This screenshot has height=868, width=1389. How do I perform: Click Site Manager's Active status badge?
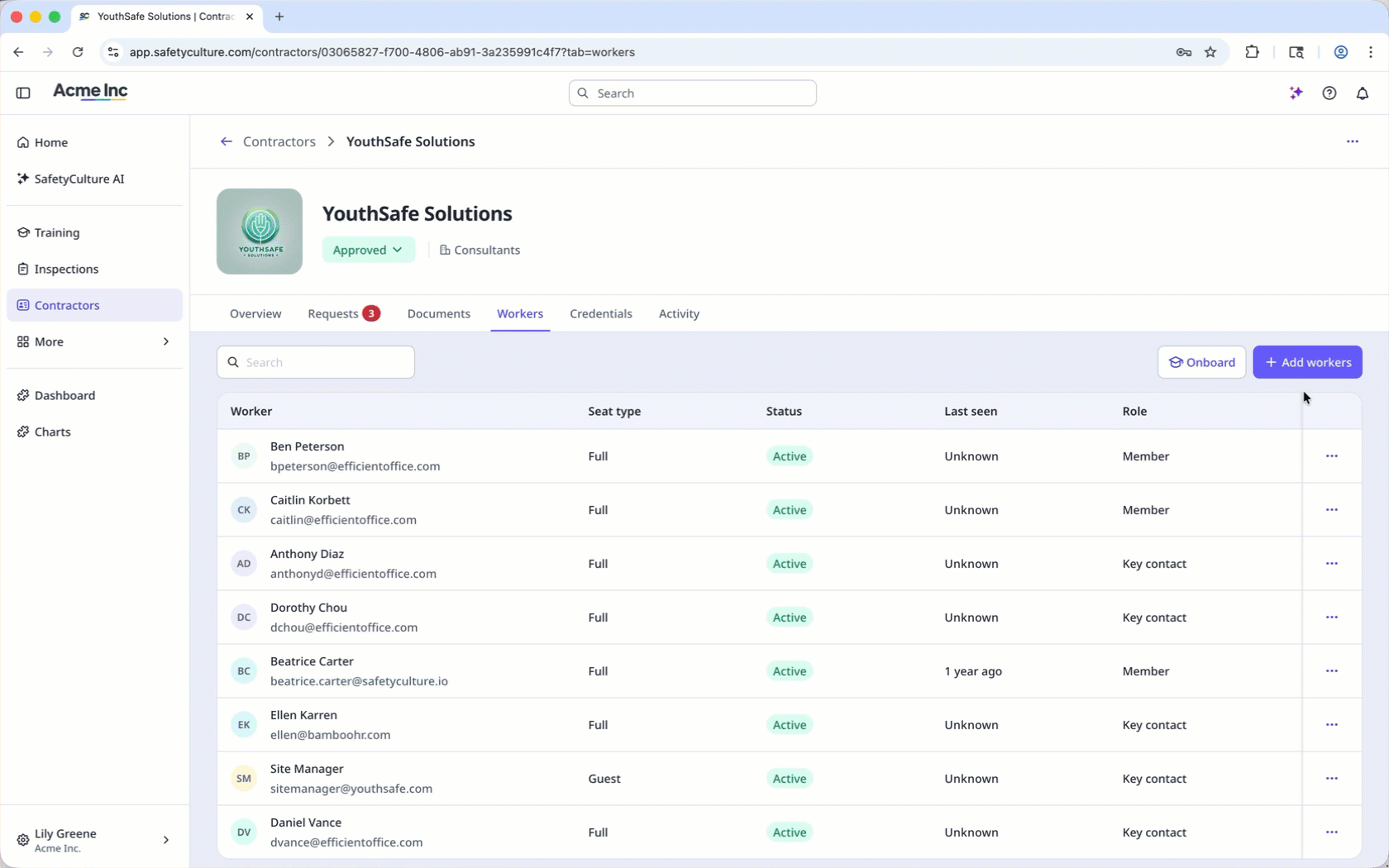[790, 779]
